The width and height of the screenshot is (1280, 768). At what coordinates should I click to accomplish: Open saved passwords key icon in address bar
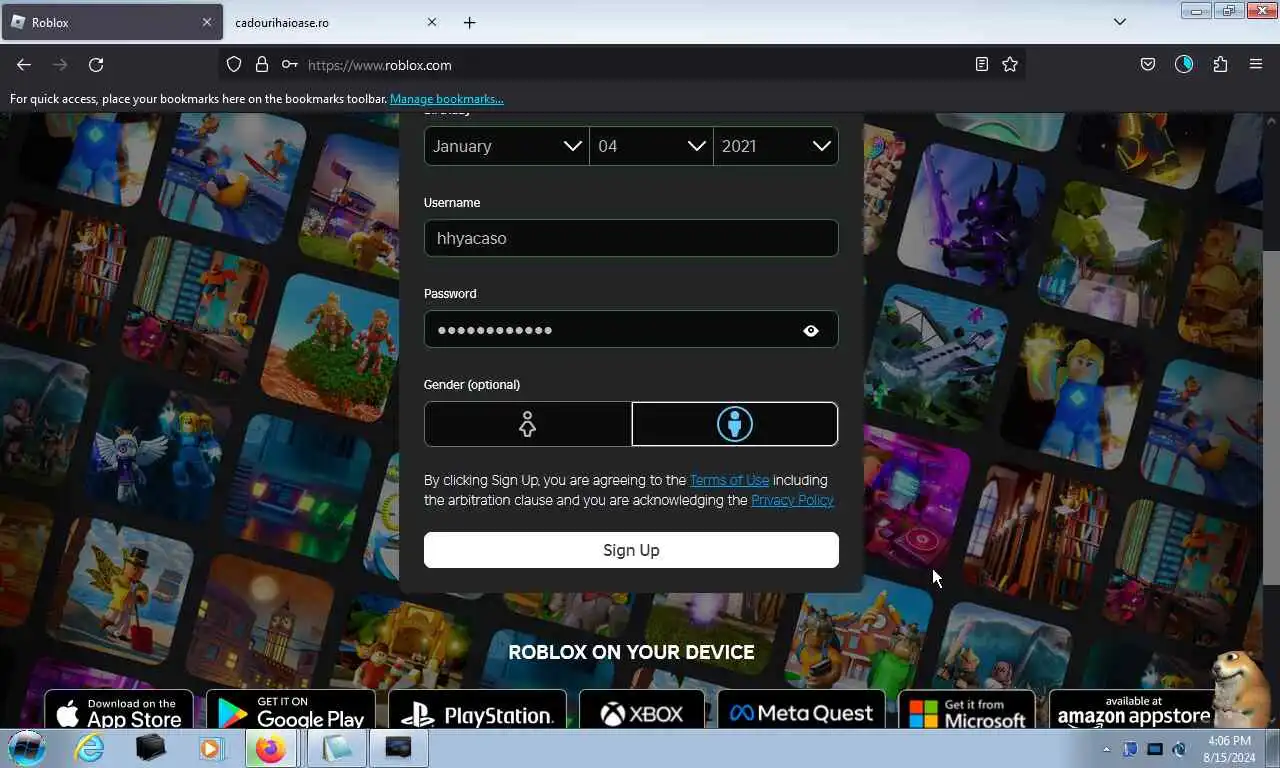point(289,64)
